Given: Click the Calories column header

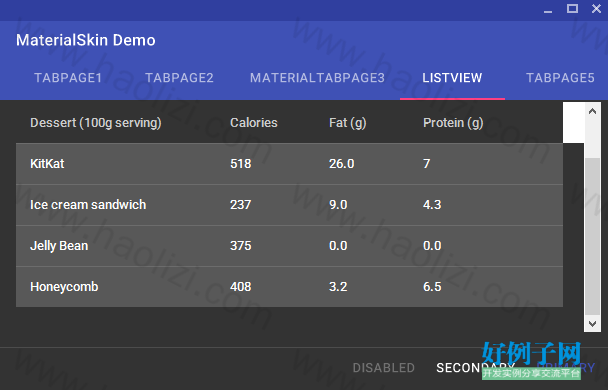Looking at the screenshot, I should (x=254, y=123).
